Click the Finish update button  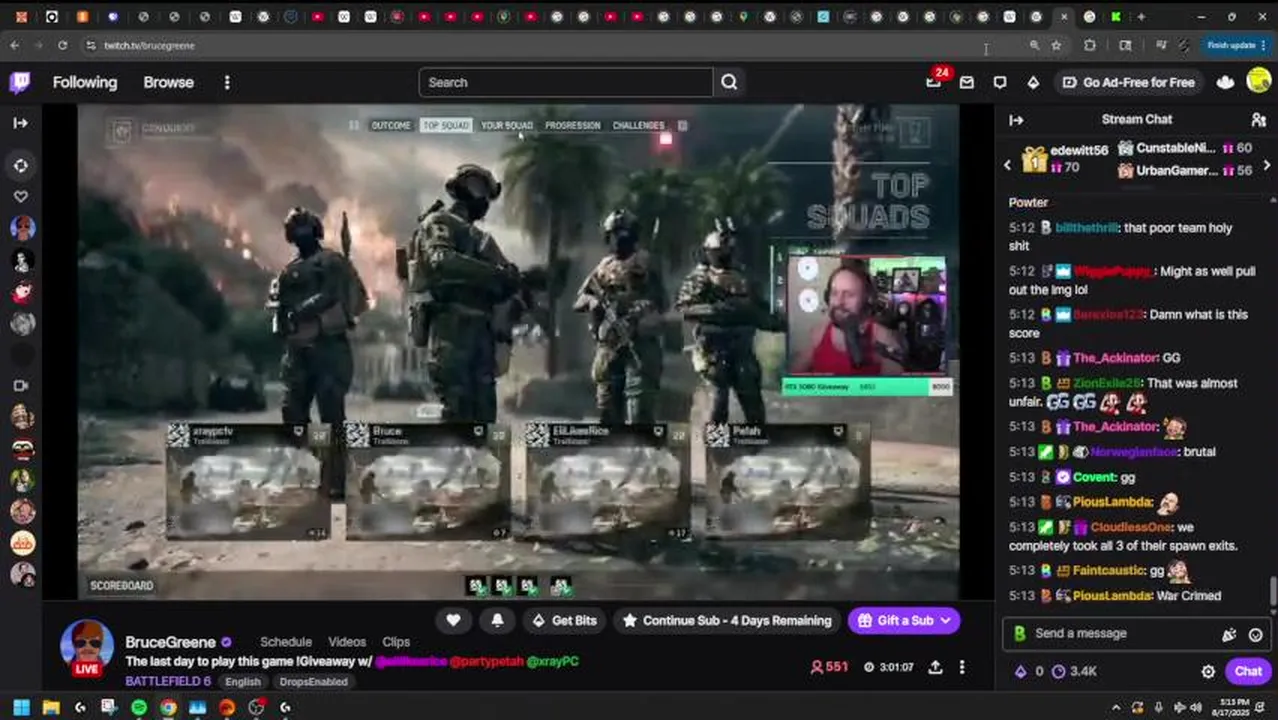coord(1236,45)
